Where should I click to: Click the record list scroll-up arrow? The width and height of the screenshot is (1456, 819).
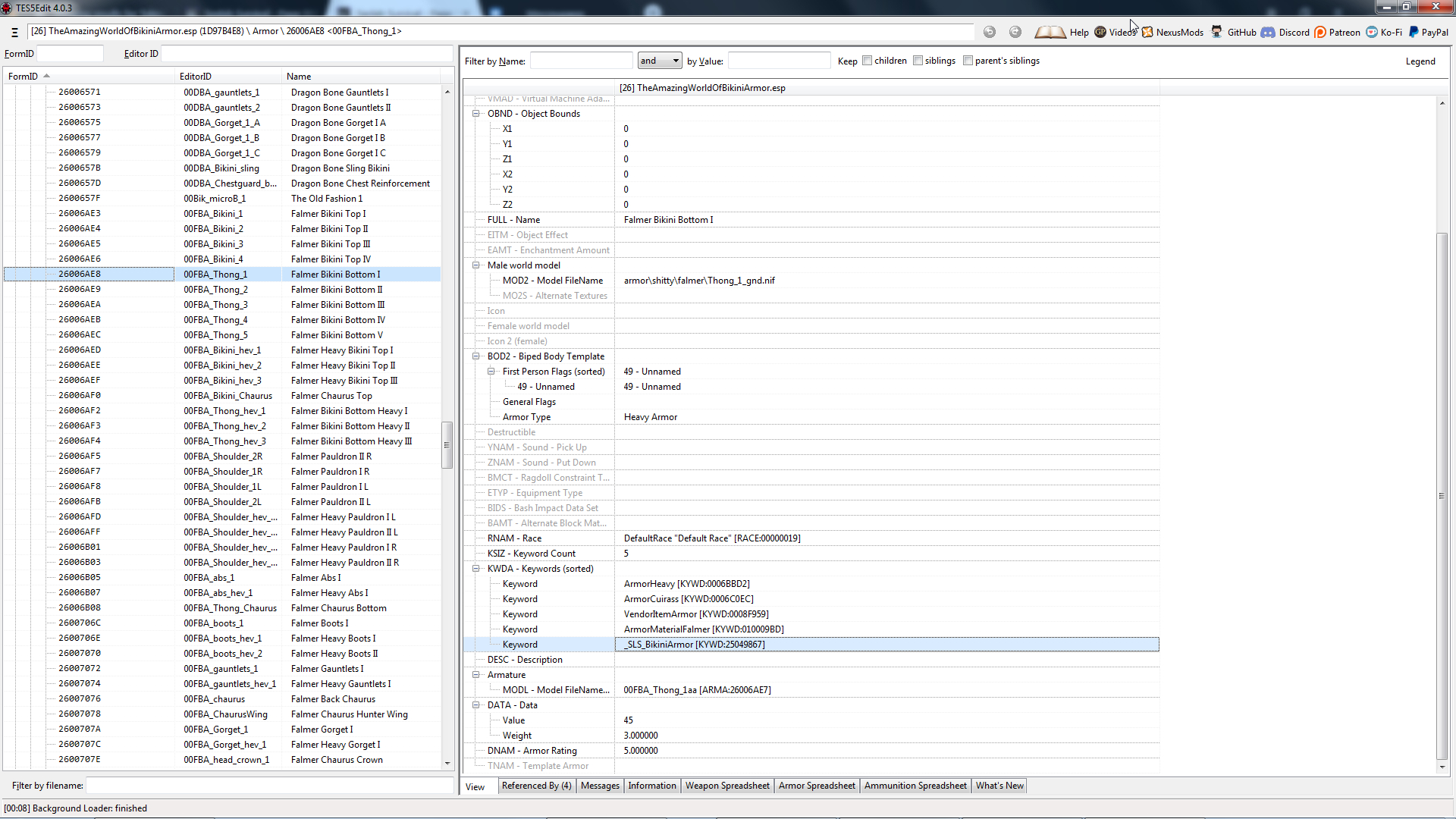[447, 92]
